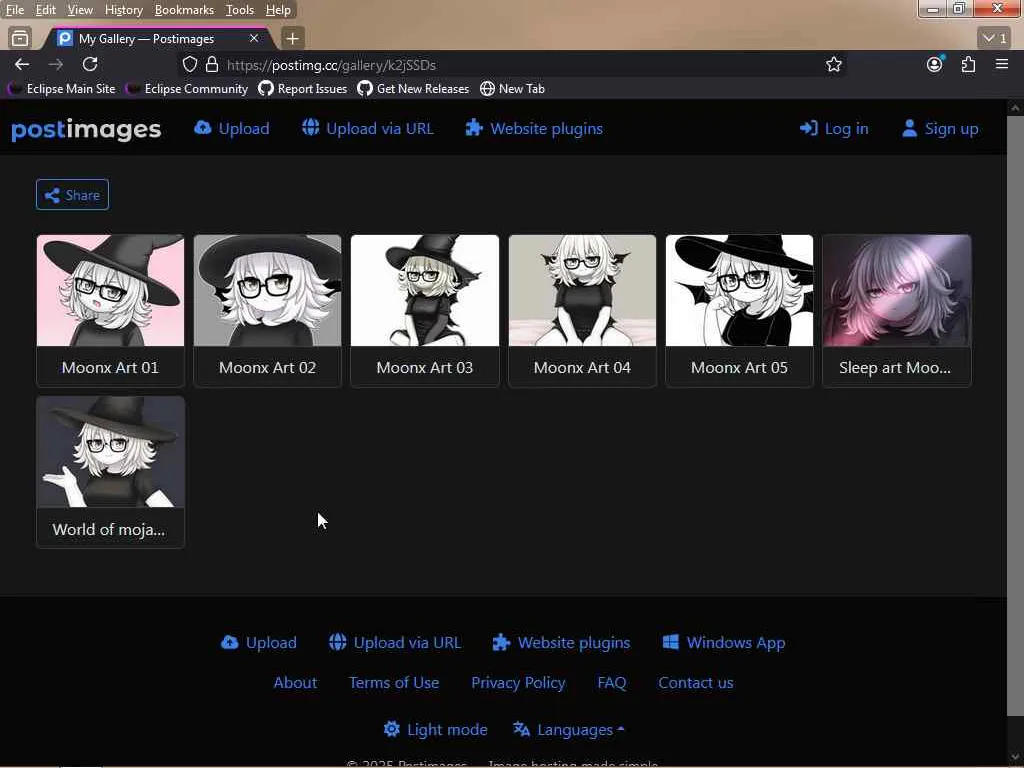Open Eclipse Community bookmark
Image resolution: width=1024 pixels, height=768 pixels.
187,89
